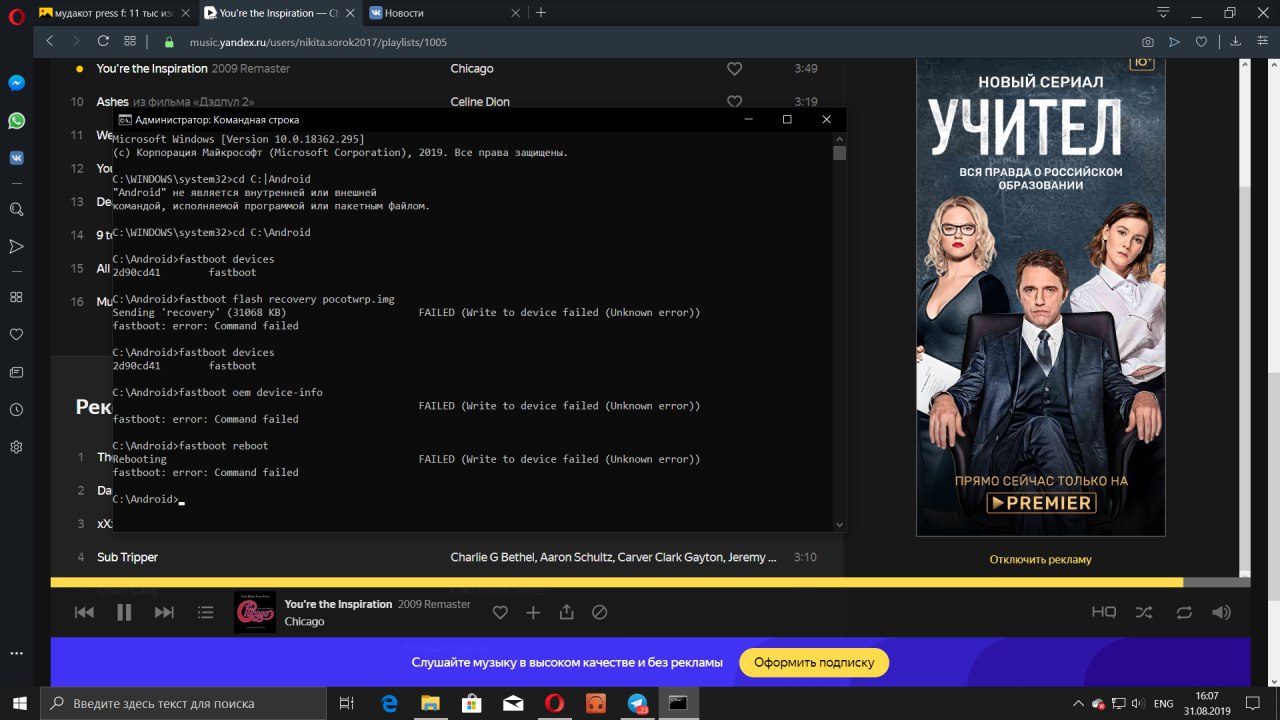Take a snapshot with camera icon
1280x720 pixels.
click(x=1147, y=42)
